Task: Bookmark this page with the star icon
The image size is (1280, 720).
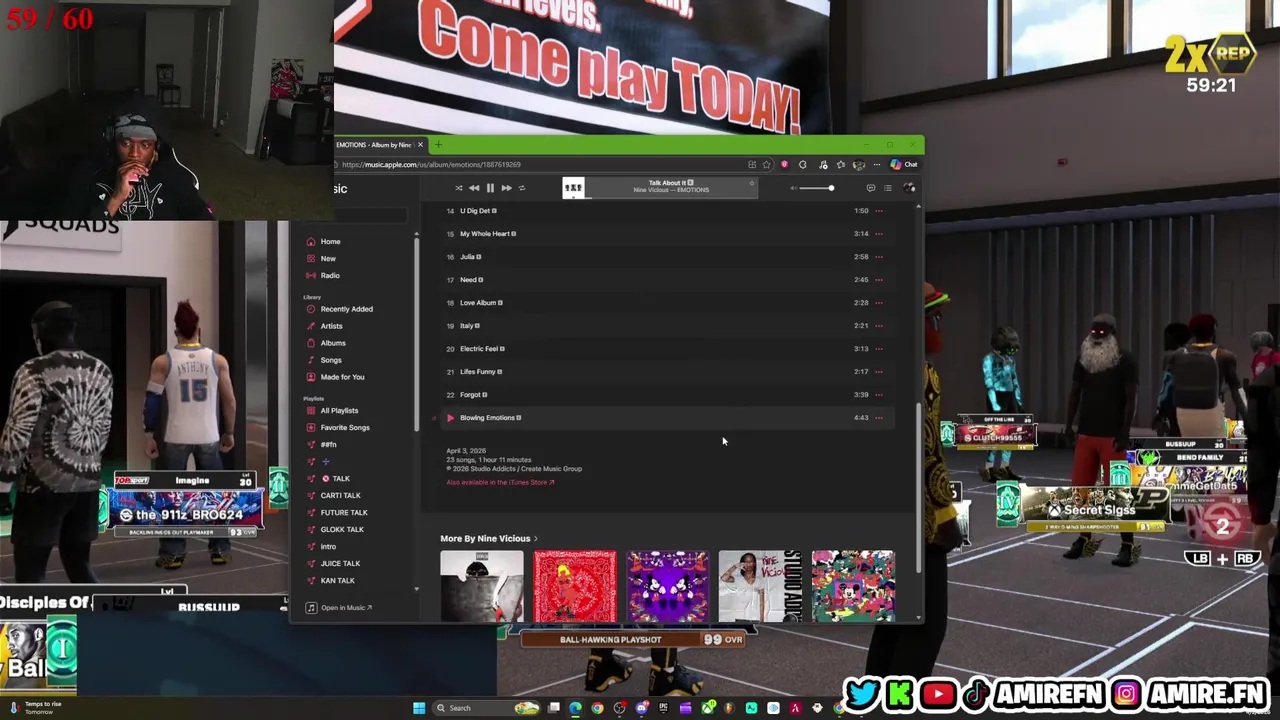Action: coord(766,164)
